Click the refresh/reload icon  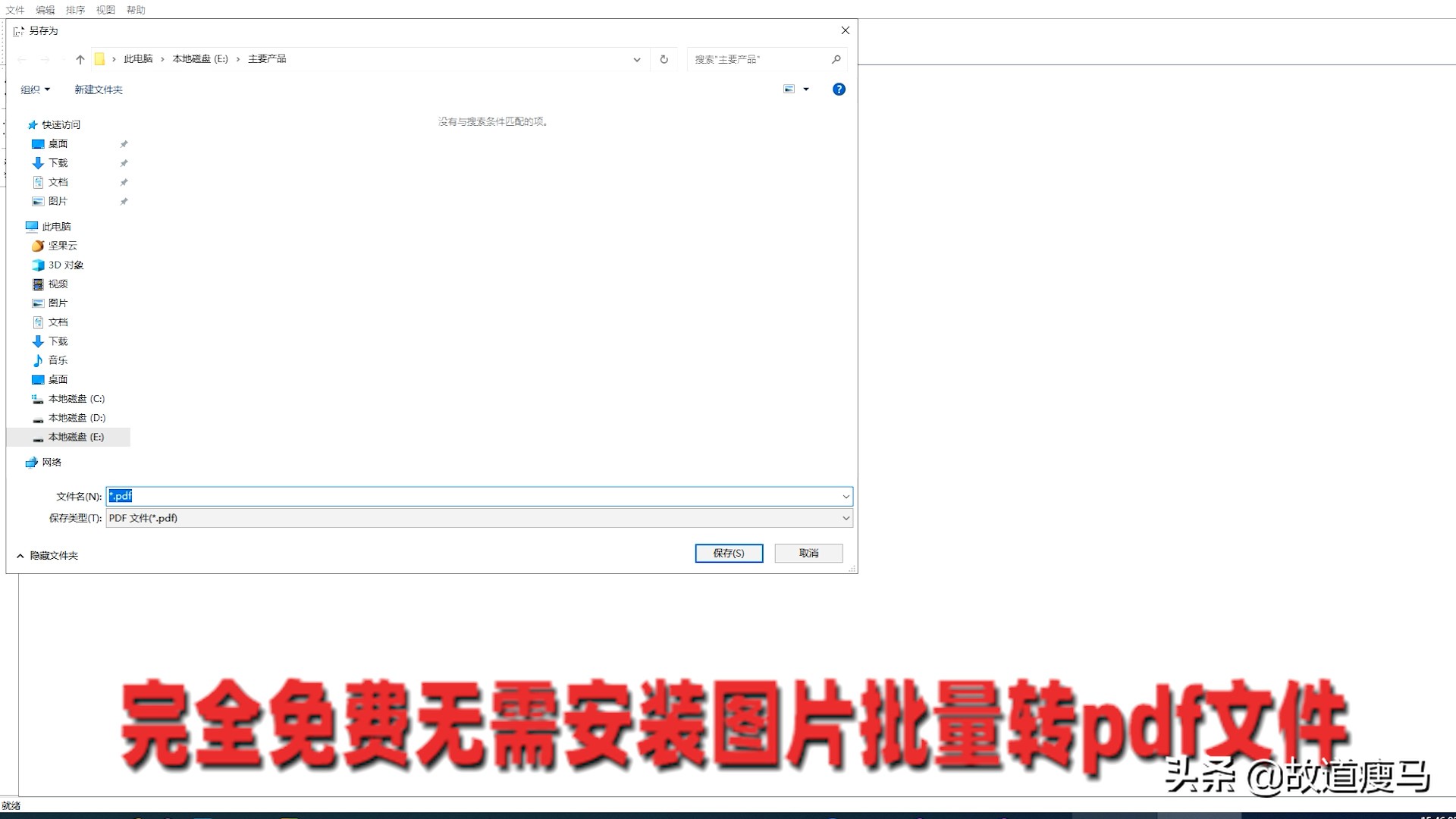tap(663, 59)
